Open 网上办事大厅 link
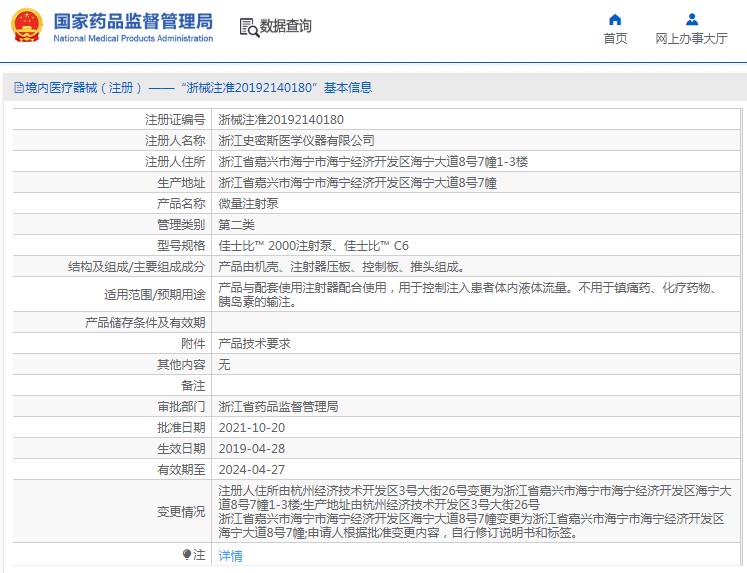This screenshot has width=747, height=573. (x=691, y=39)
